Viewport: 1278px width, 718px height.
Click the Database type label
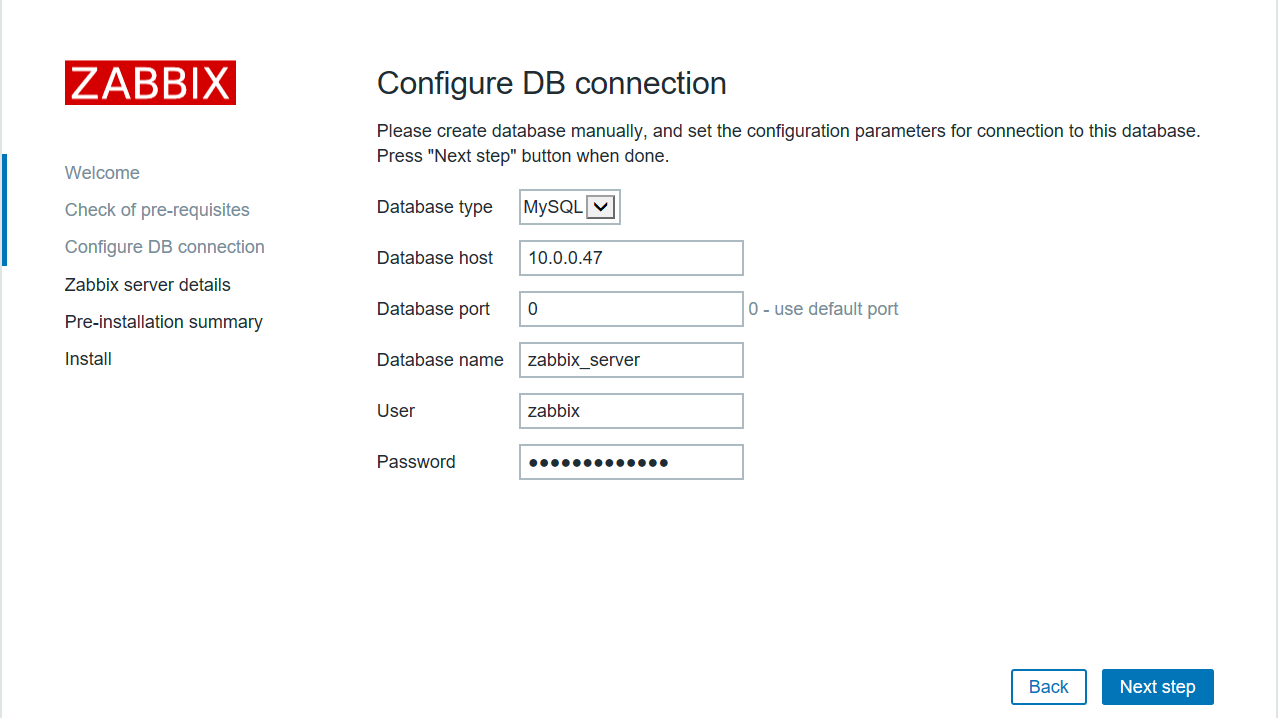435,207
